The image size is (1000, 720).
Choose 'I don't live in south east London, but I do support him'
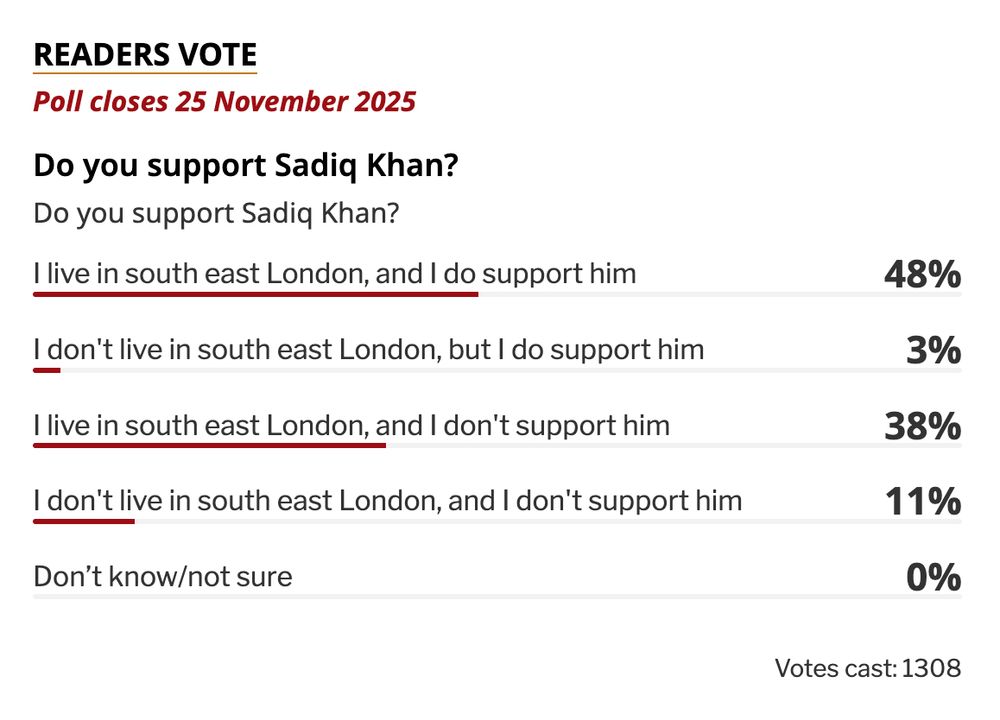point(369,349)
